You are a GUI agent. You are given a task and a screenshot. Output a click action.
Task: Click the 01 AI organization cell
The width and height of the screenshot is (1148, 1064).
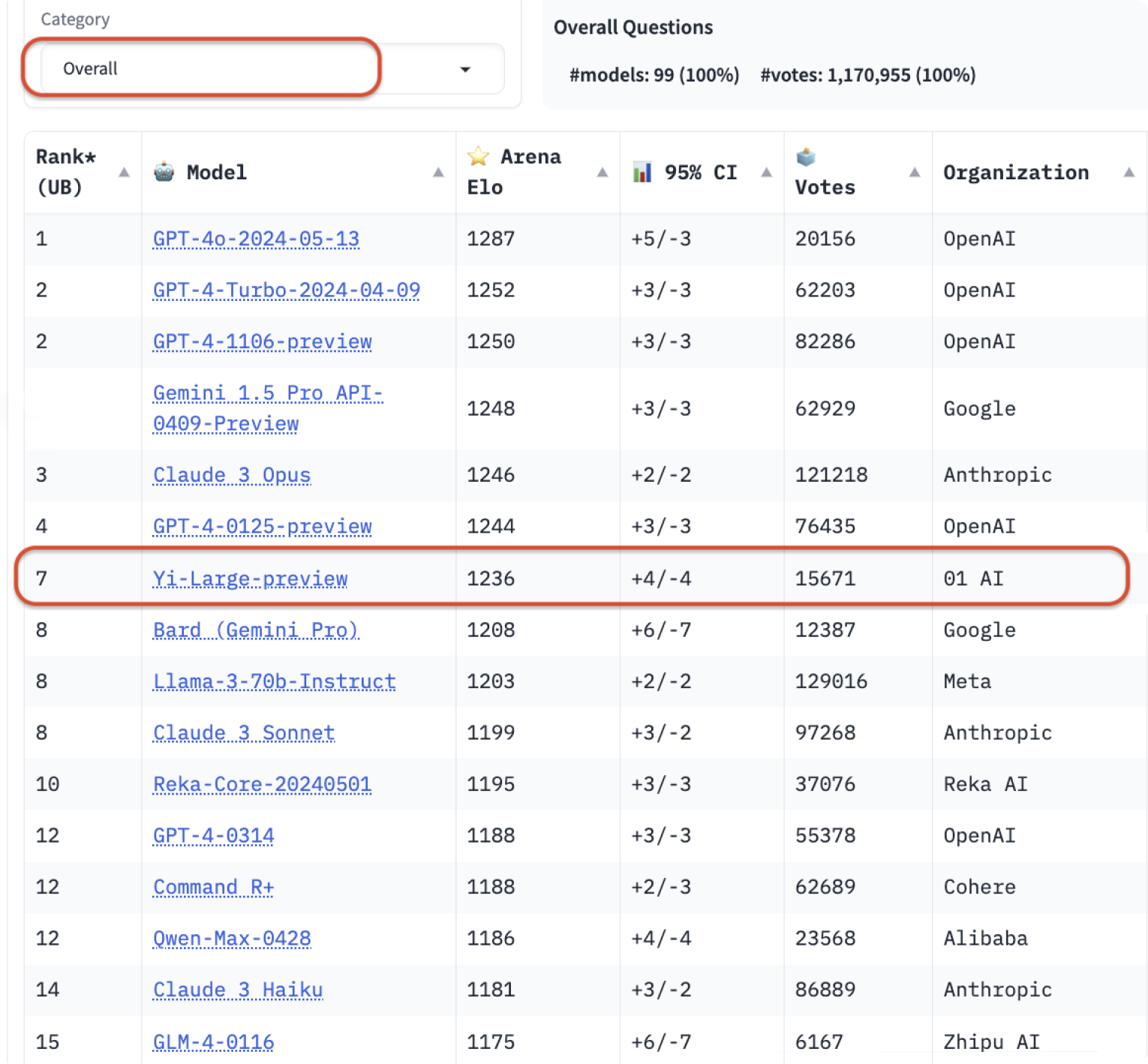(974, 579)
